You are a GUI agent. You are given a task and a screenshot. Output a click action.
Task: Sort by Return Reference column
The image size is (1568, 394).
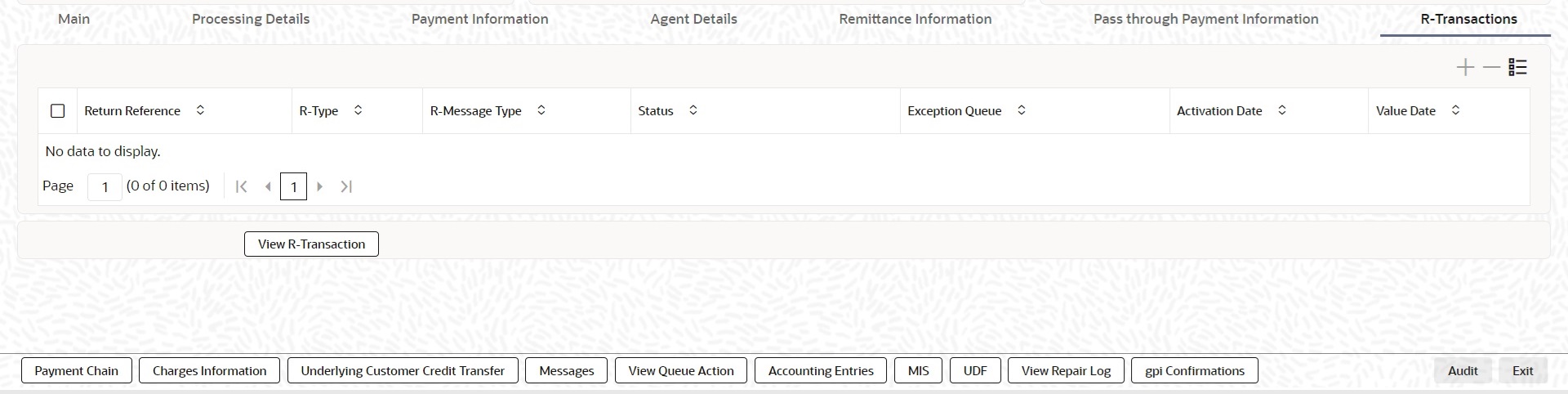(x=200, y=110)
